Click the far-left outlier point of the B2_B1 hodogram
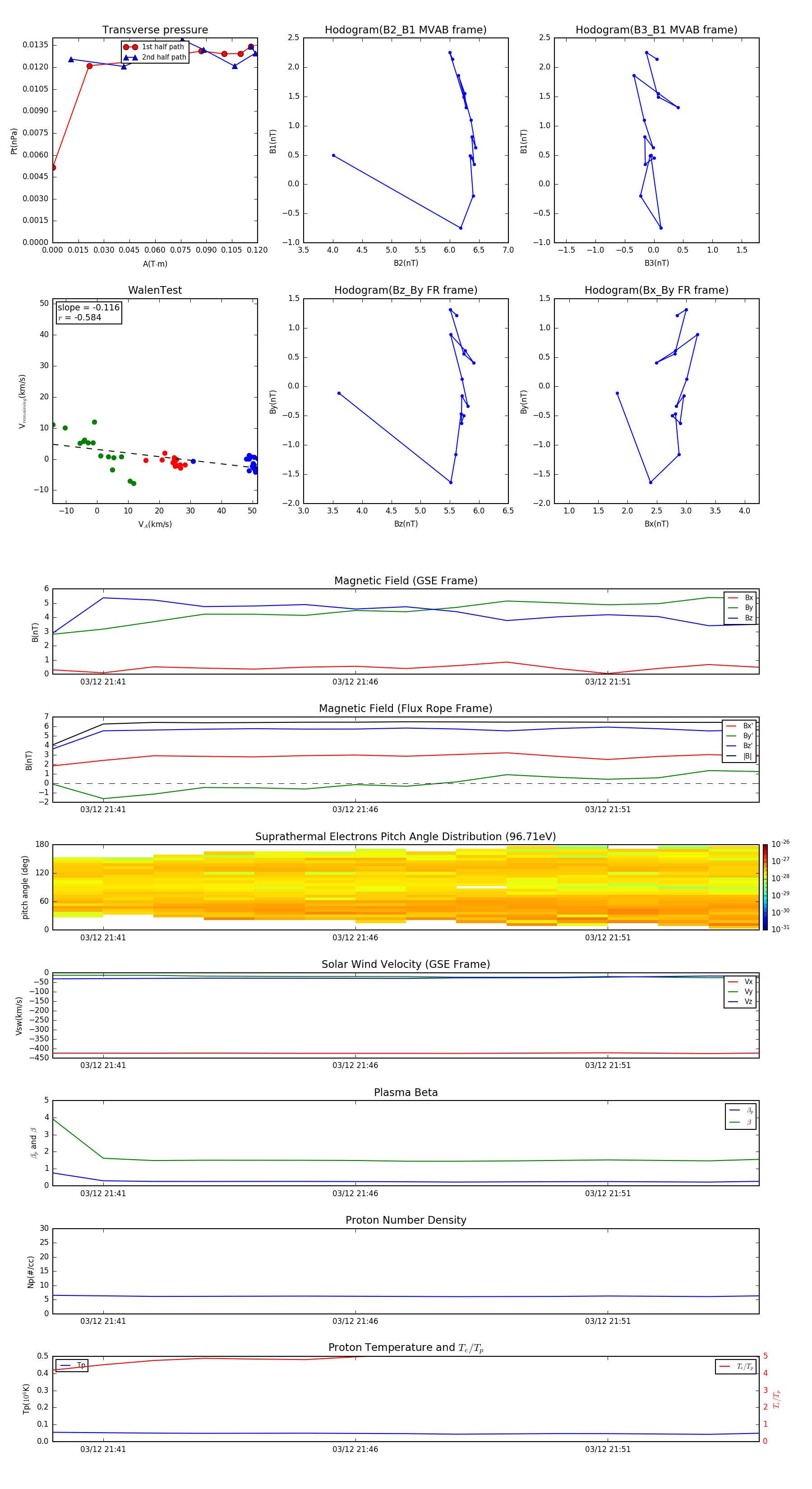This screenshot has width=812, height=1489. [333, 156]
